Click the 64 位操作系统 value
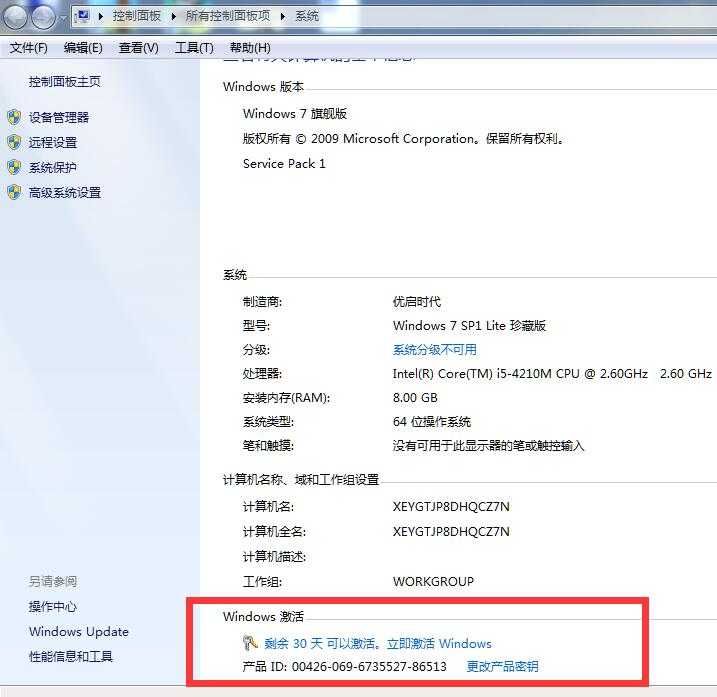The image size is (717, 697). click(x=432, y=422)
